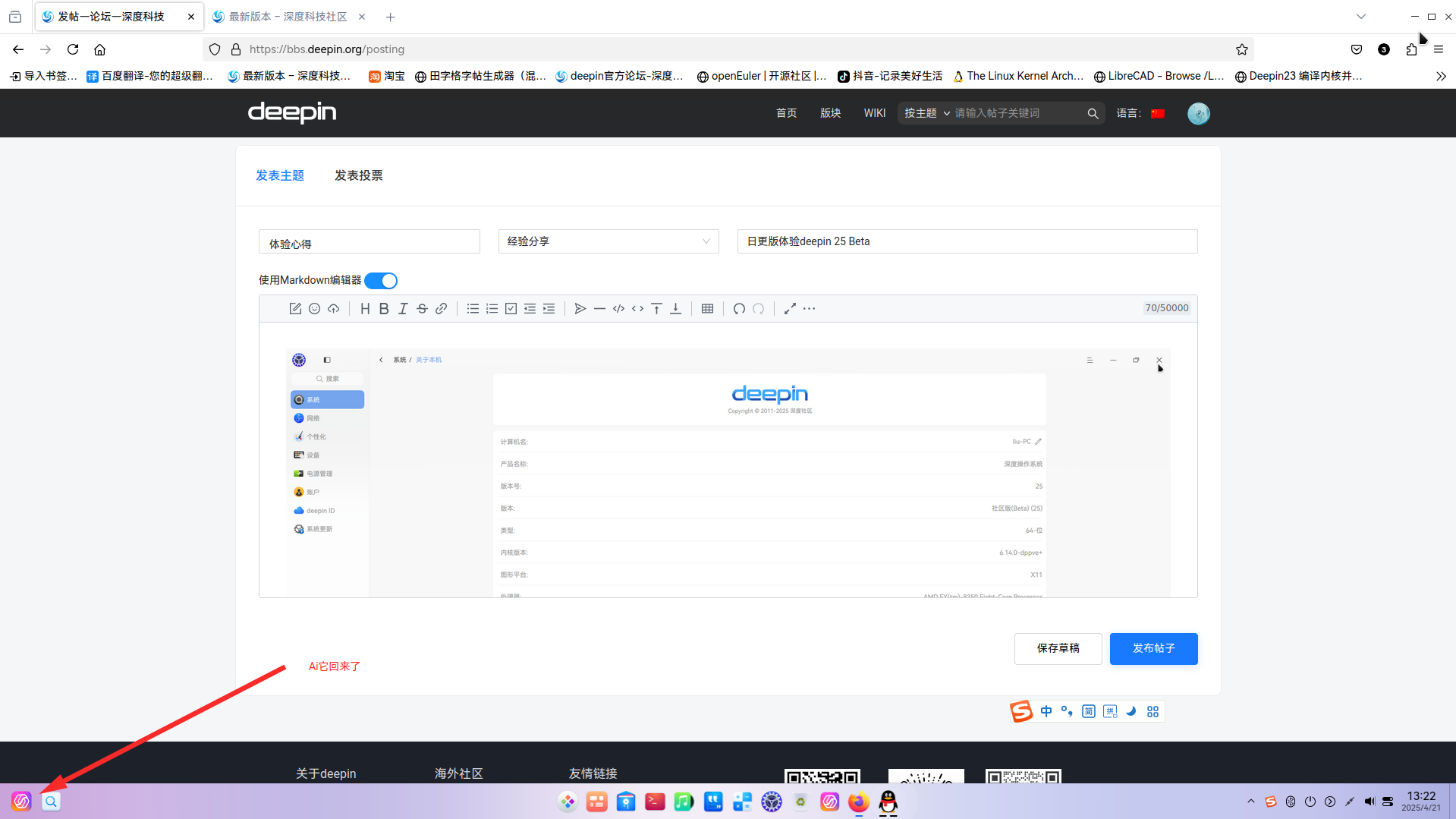Viewport: 1456px width, 819px height.
Task: Insert a code block in editor
Action: [x=618, y=309]
